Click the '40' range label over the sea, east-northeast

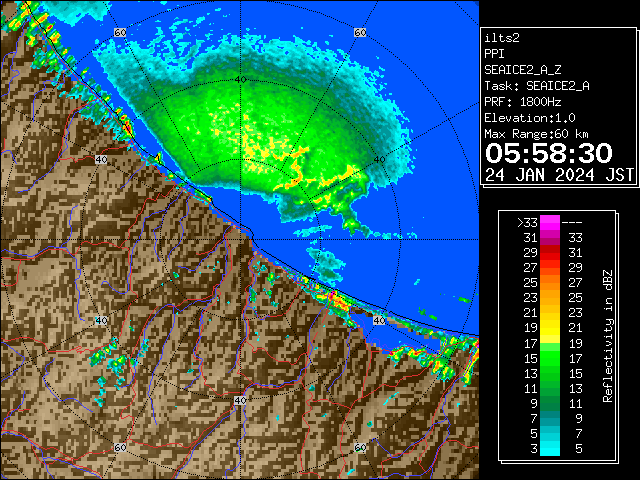point(379,160)
